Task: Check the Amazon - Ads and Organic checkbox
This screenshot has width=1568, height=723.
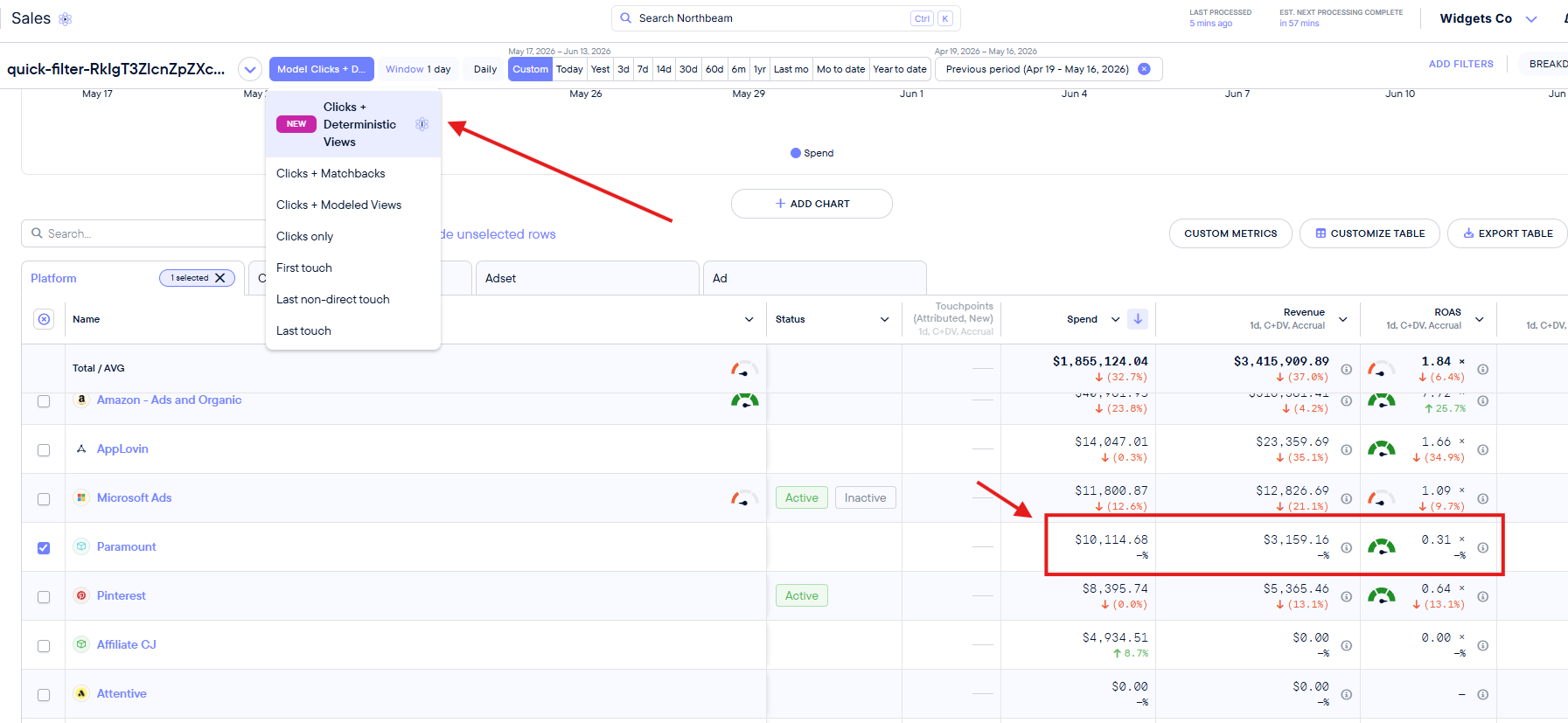Action: pyautogui.click(x=44, y=401)
